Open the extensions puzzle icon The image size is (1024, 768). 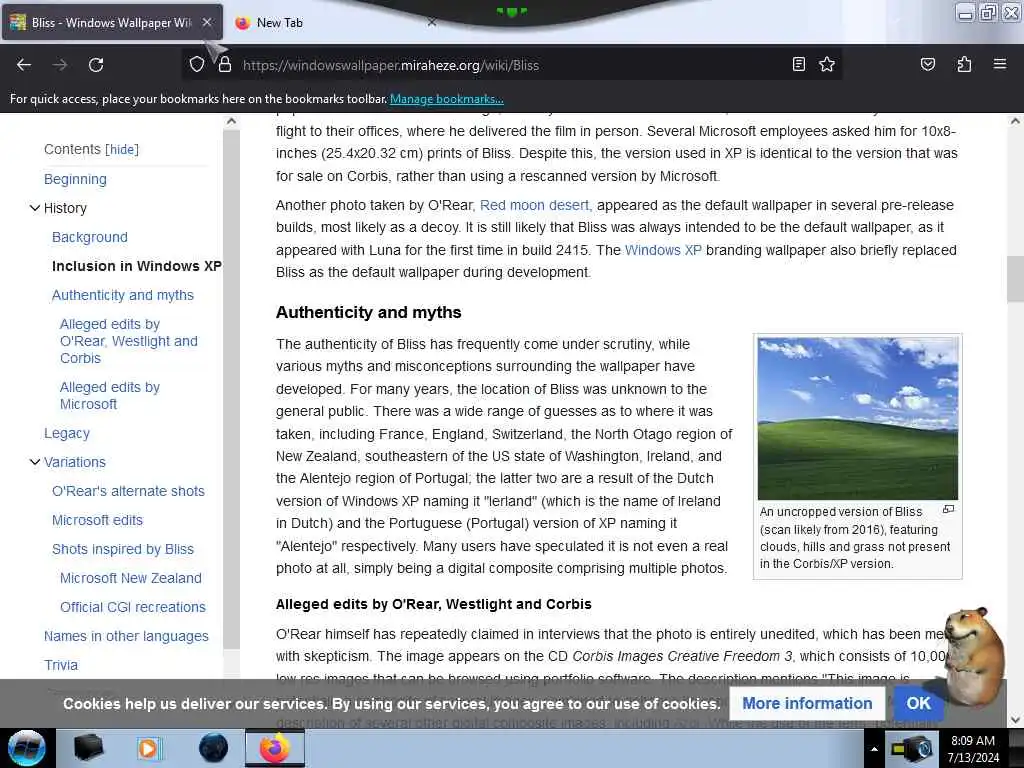click(x=964, y=64)
